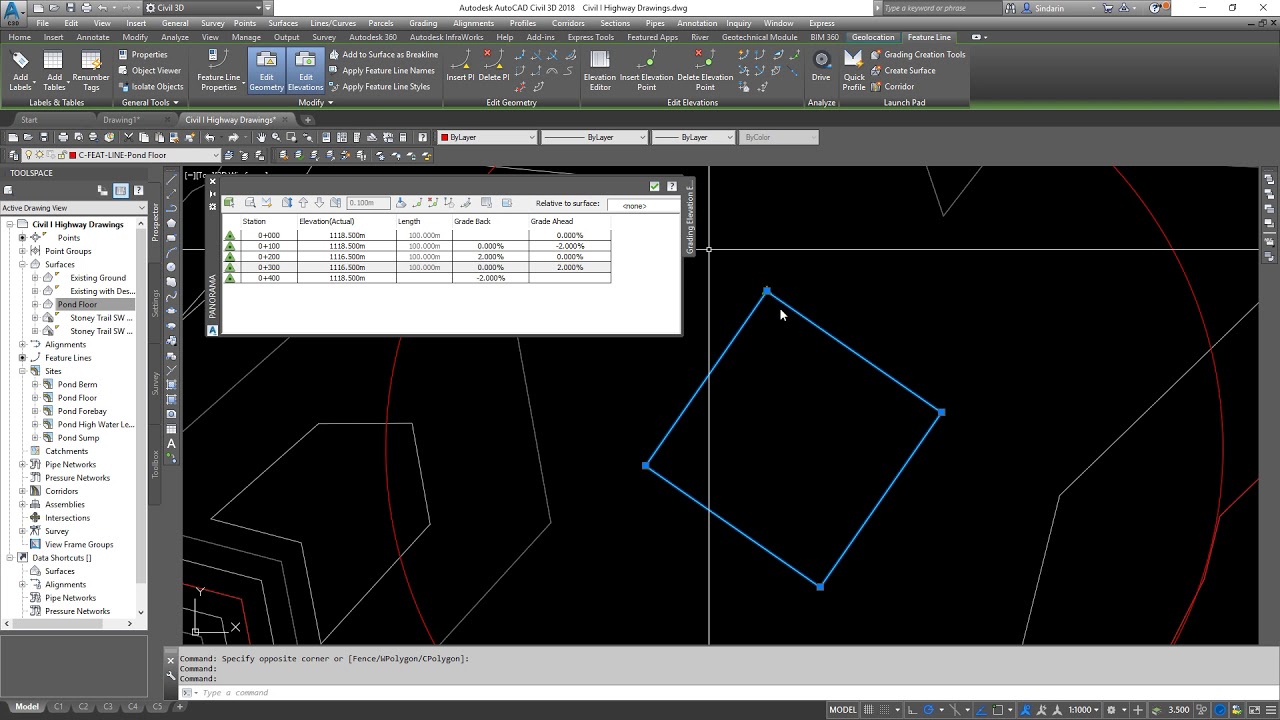1280x720 pixels.
Task: Click the Panorama green checkmark button
Action: [x=655, y=186]
